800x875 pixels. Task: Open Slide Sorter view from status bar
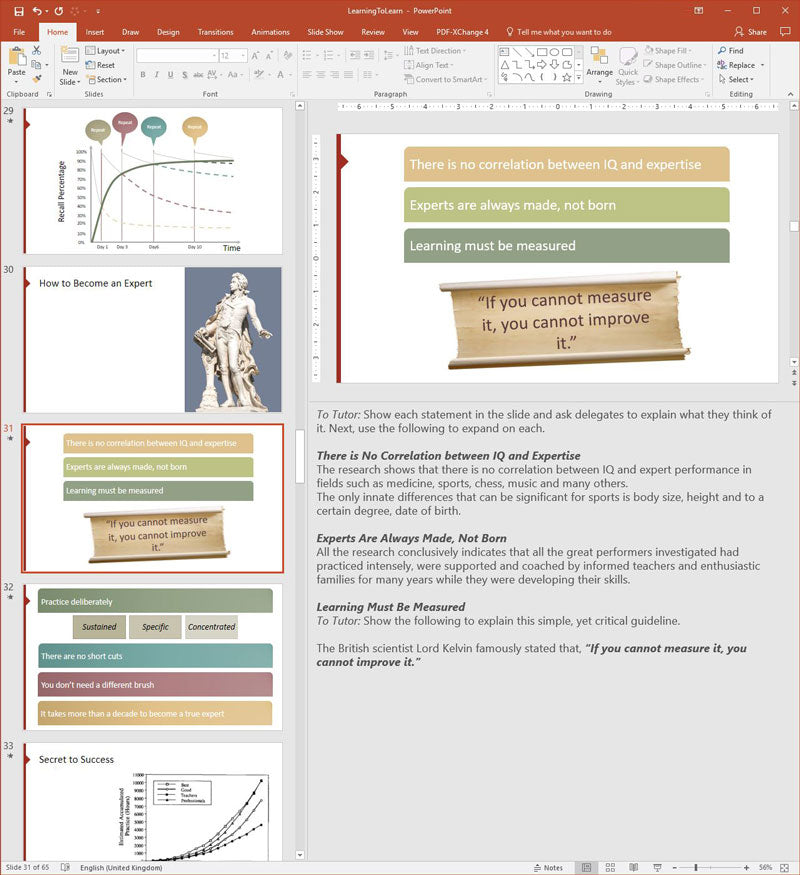(x=610, y=867)
